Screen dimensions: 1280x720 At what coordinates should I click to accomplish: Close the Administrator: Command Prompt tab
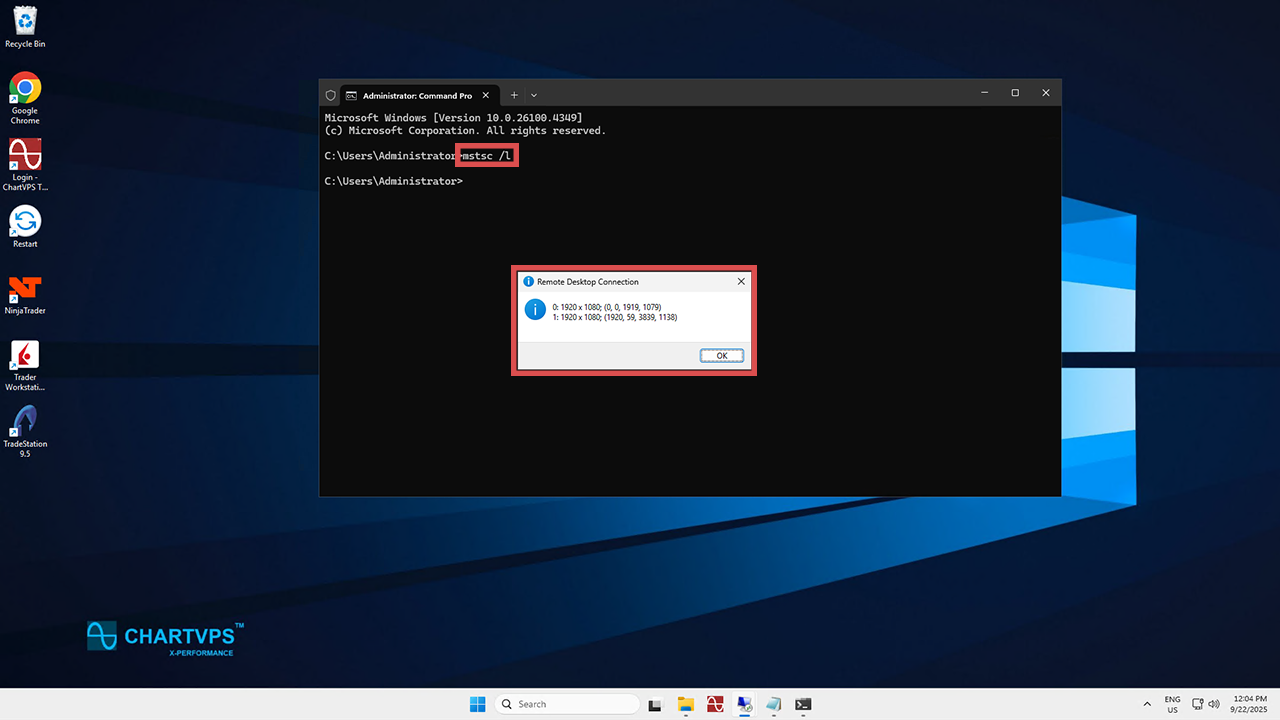click(x=486, y=96)
